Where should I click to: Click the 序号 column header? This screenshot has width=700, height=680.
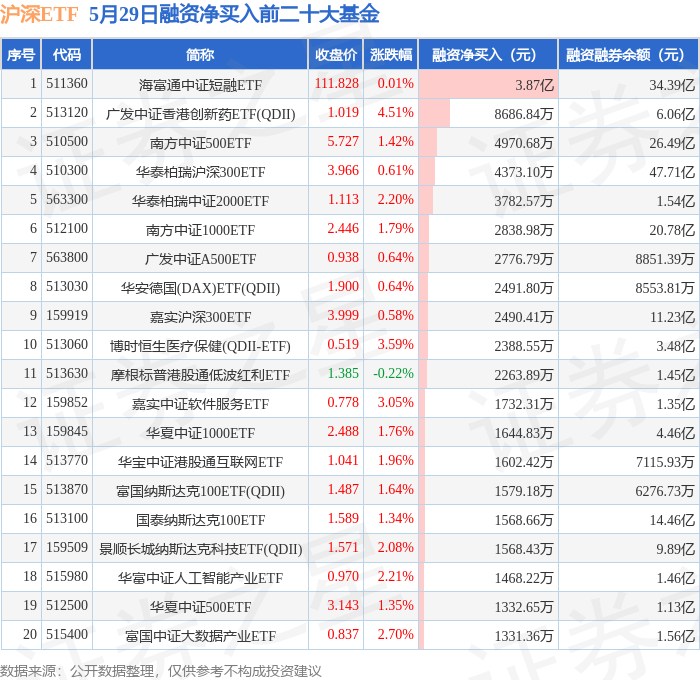[21, 54]
